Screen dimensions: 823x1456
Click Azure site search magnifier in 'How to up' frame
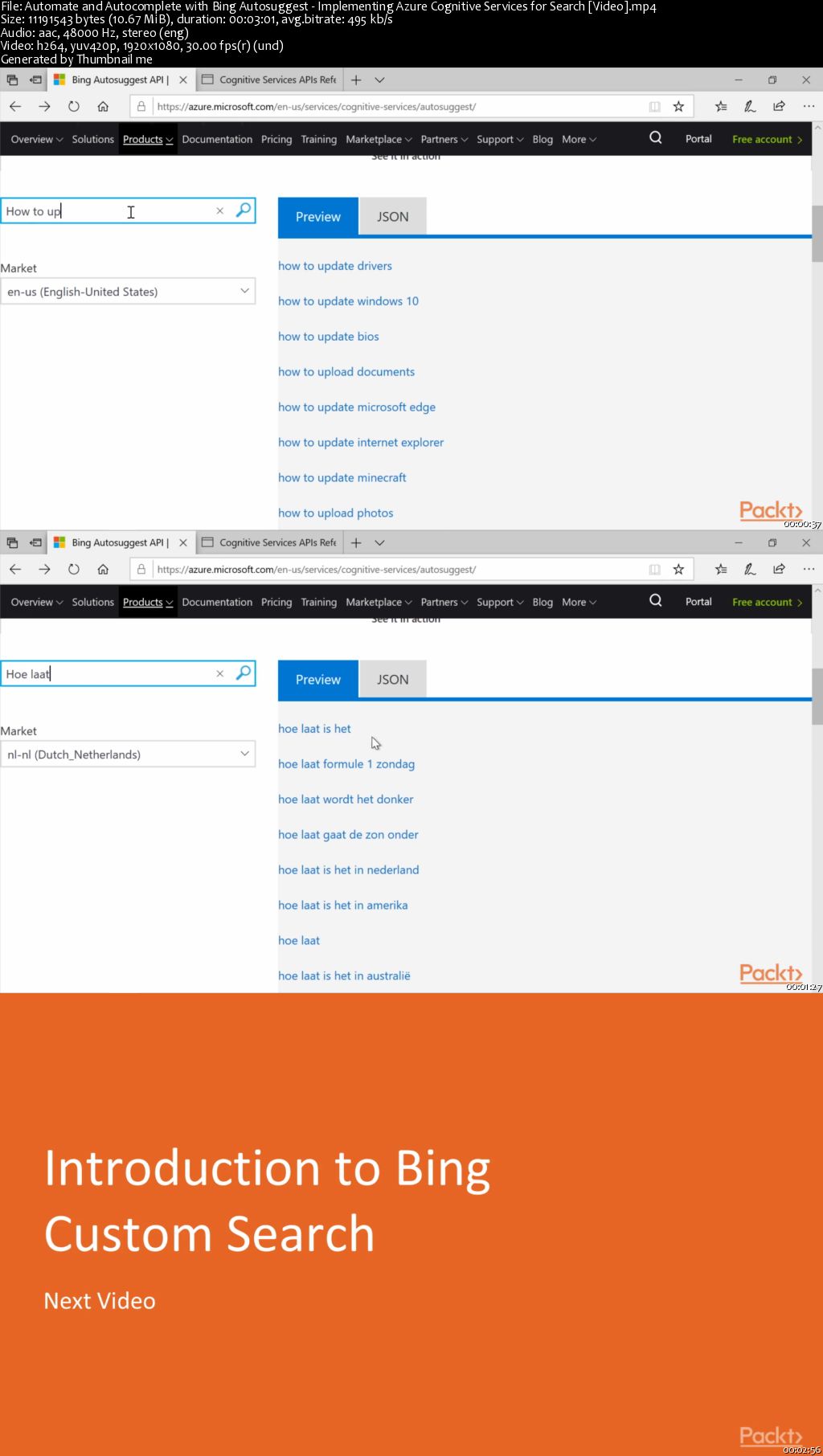656,138
